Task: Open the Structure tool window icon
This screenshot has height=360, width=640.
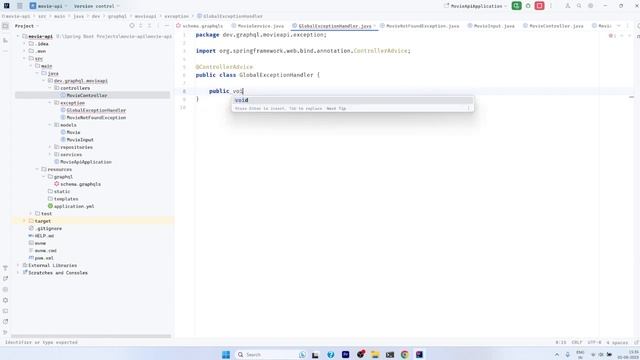Action: [x=5, y=40]
